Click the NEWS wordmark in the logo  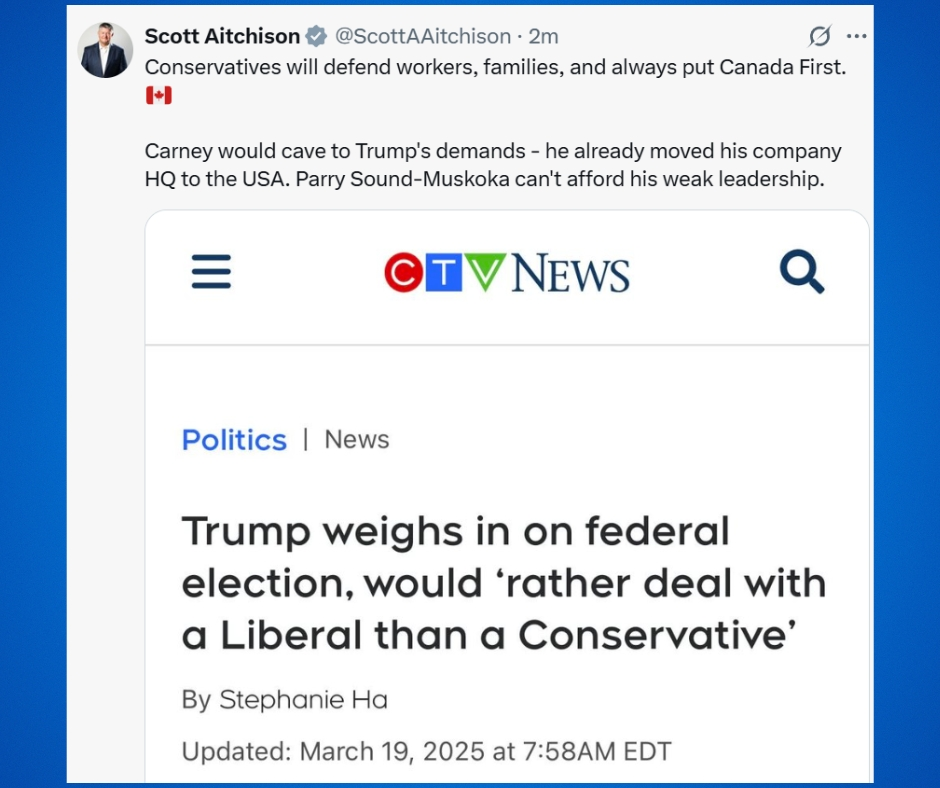click(x=570, y=273)
